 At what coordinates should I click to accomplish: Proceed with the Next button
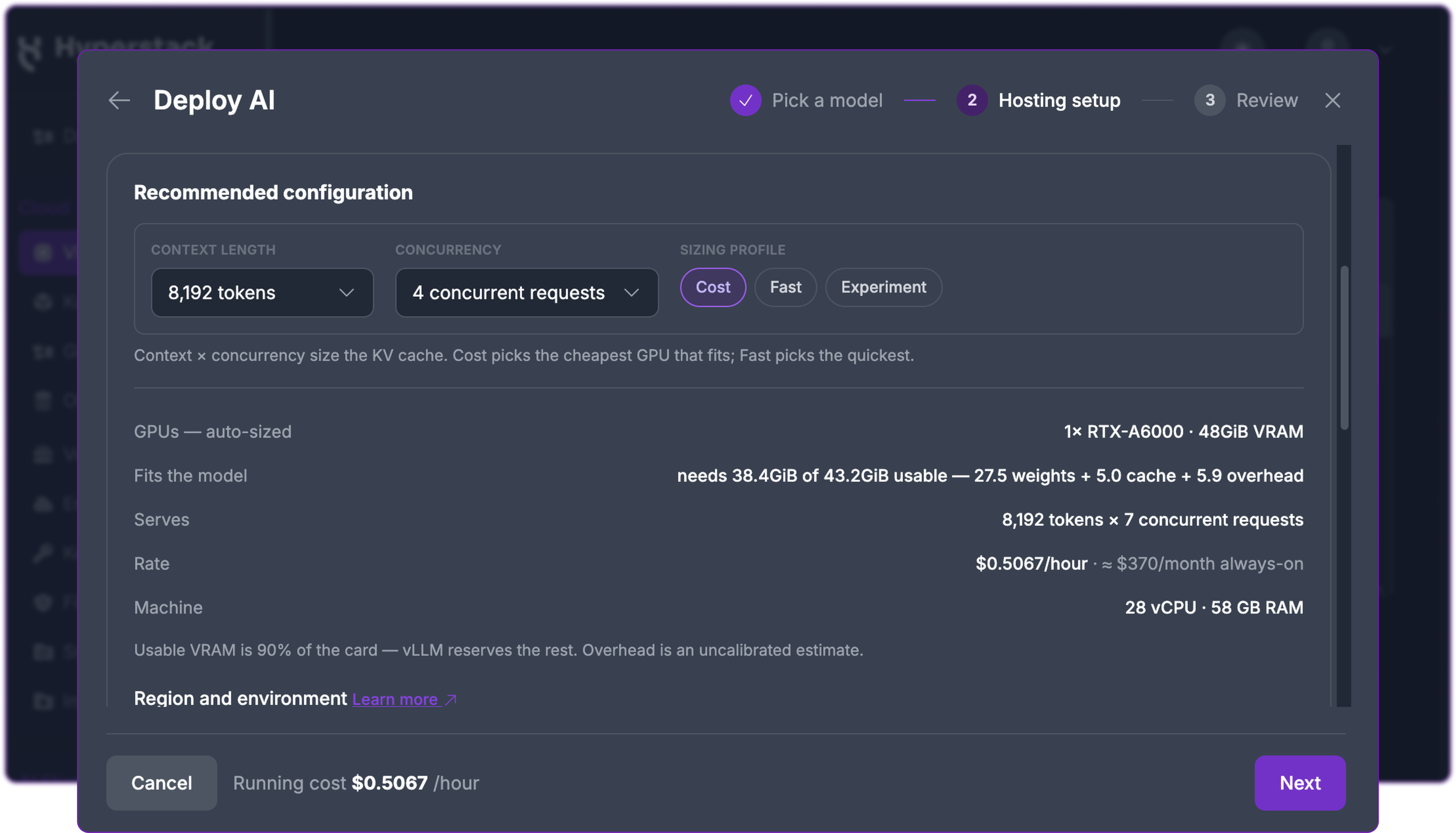[1300, 783]
